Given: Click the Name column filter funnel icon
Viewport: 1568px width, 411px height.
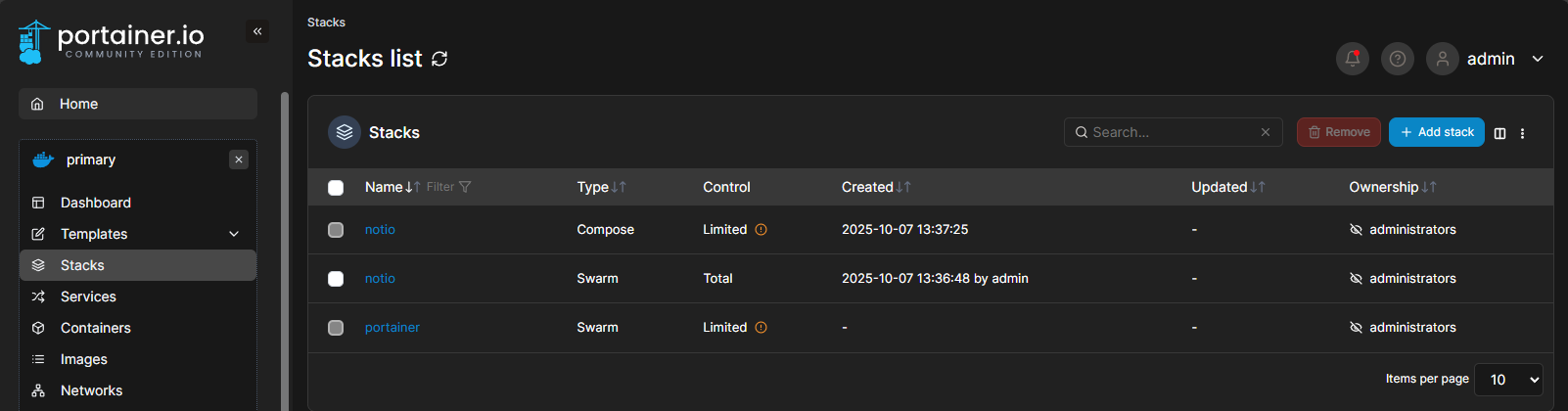Looking at the screenshot, I should (x=465, y=187).
